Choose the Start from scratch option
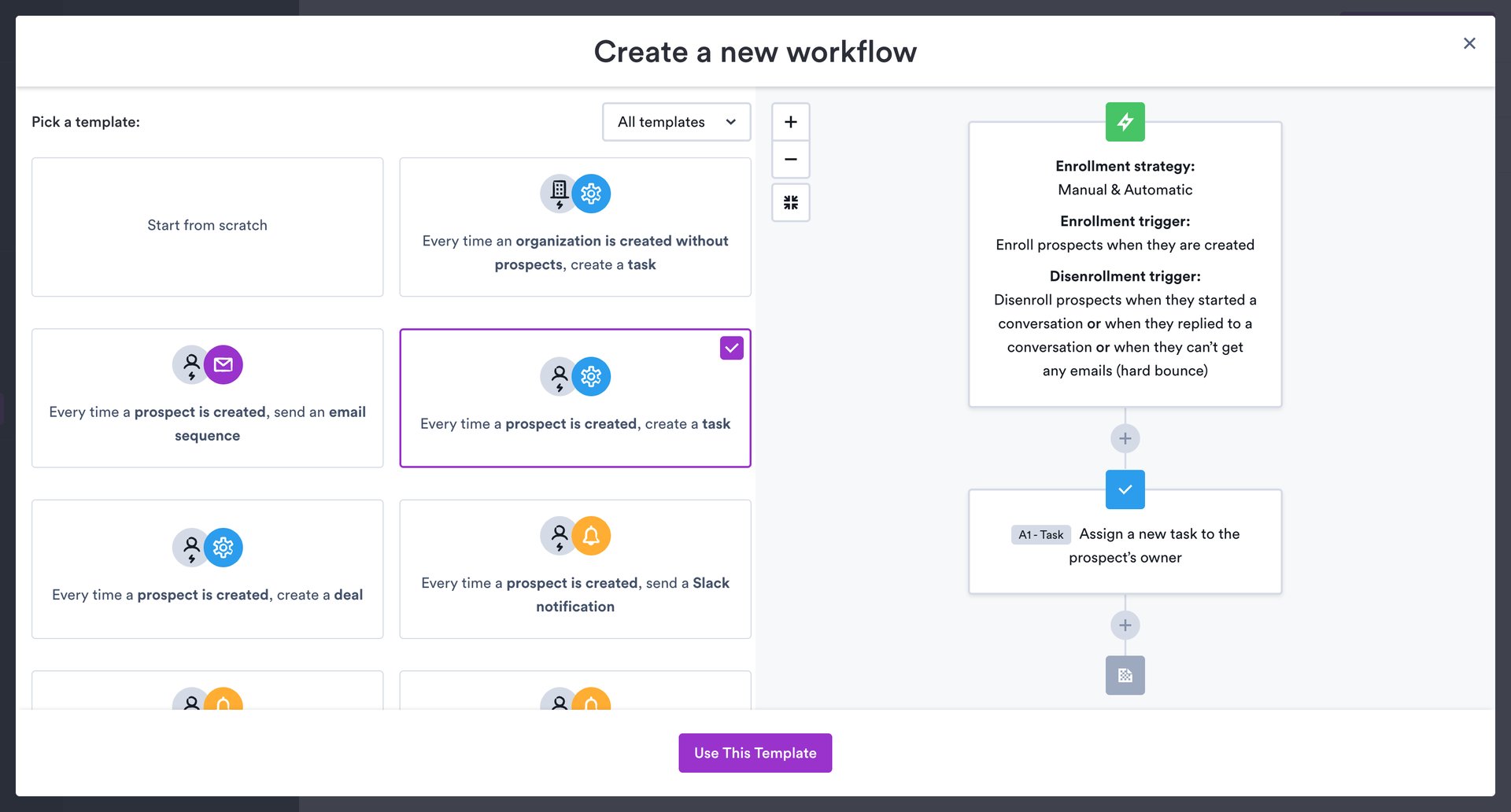The height and width of the screenshot is (812, 1511). click(x=207, y=226)
